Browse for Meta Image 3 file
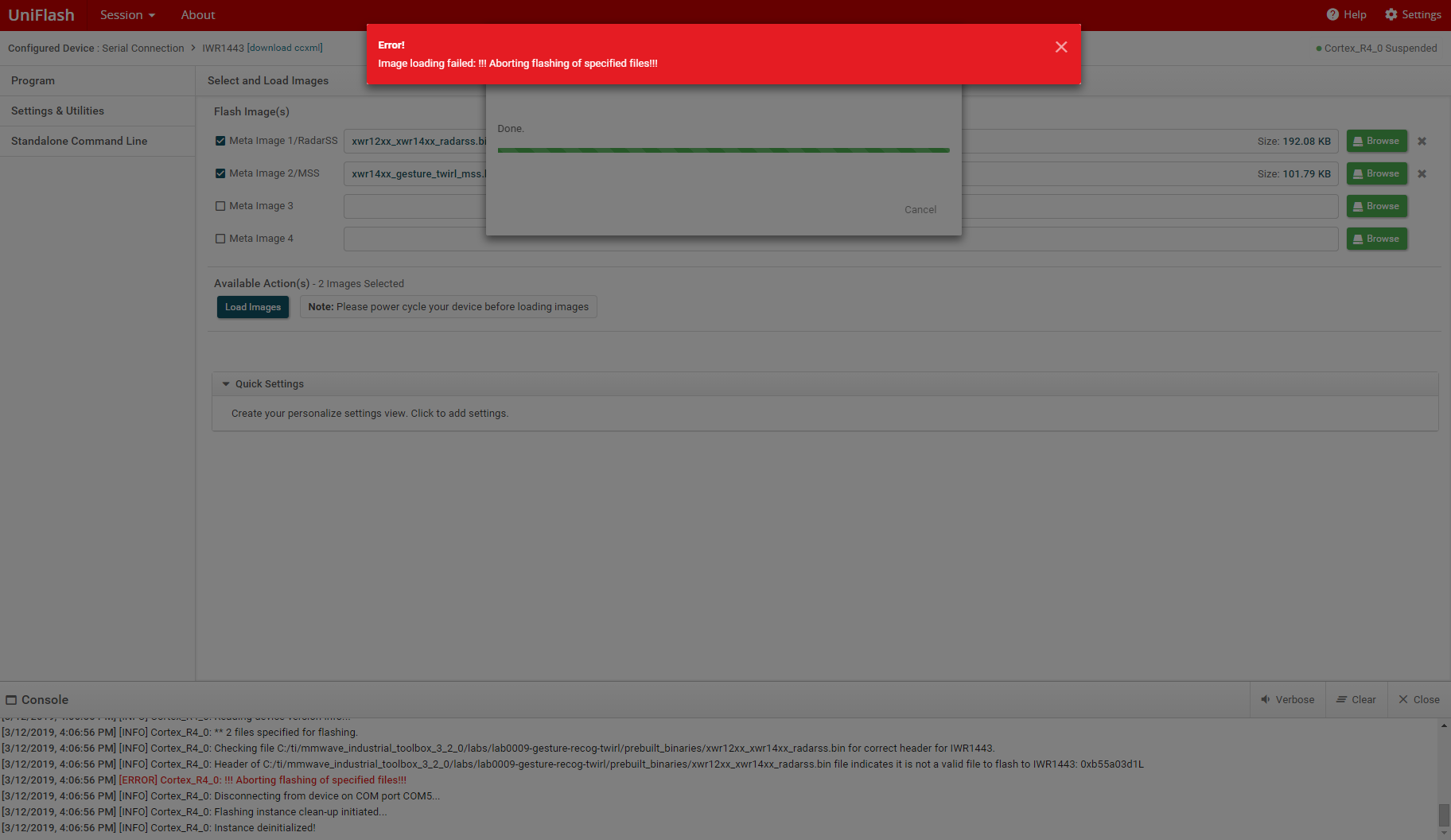Viewport: 1451px width, 840px height. click(x=1377, y=207)
